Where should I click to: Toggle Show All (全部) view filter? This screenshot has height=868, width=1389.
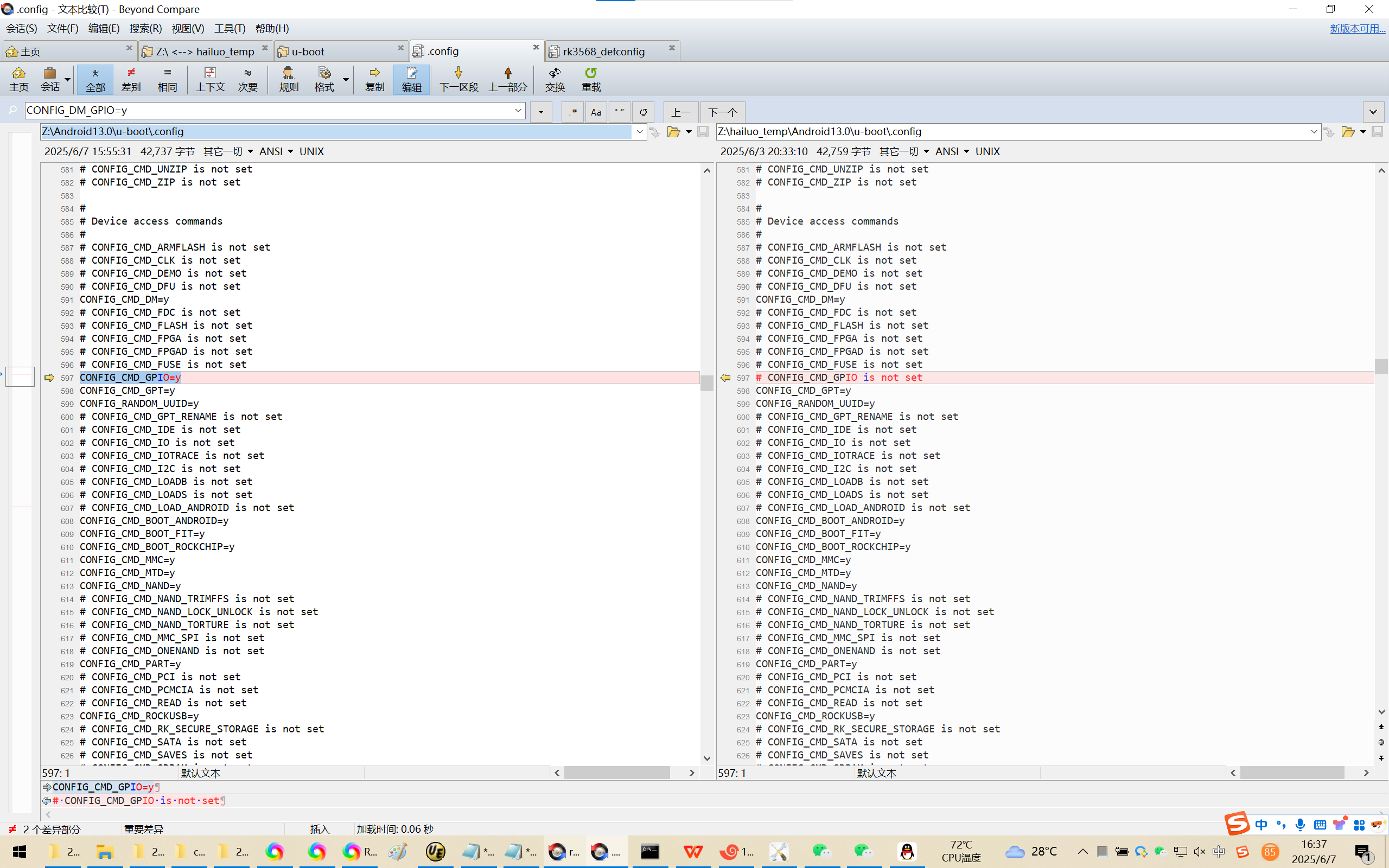(x=95, y=79)
